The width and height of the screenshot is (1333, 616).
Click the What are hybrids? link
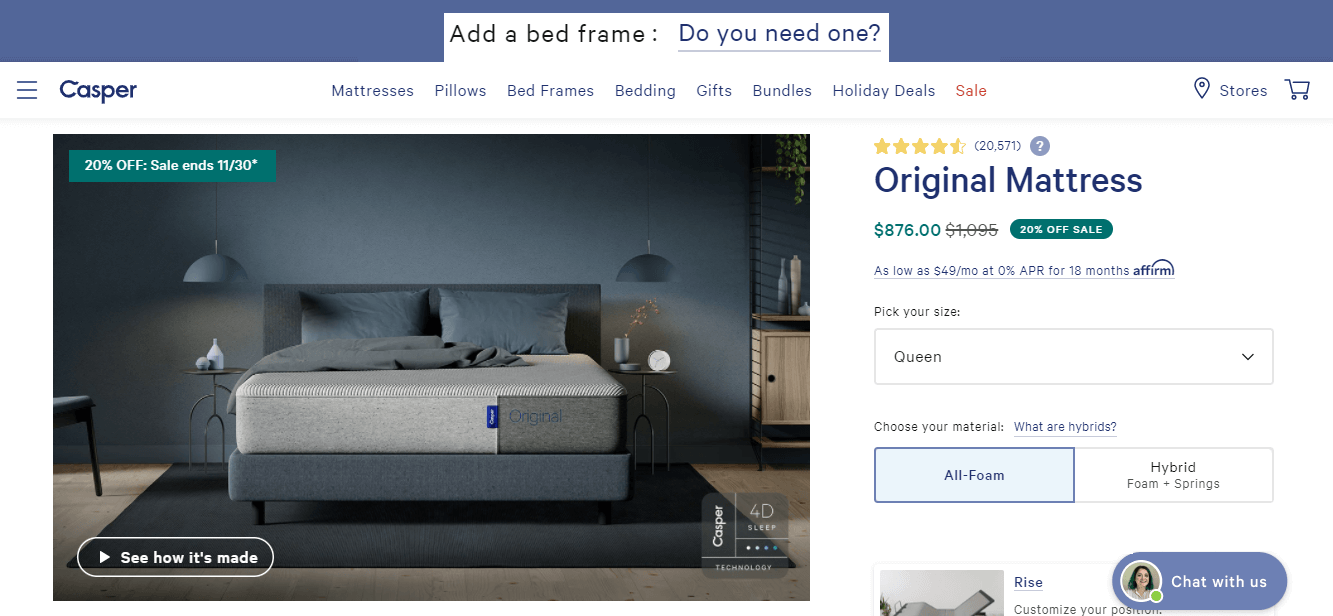[1065, 427]
